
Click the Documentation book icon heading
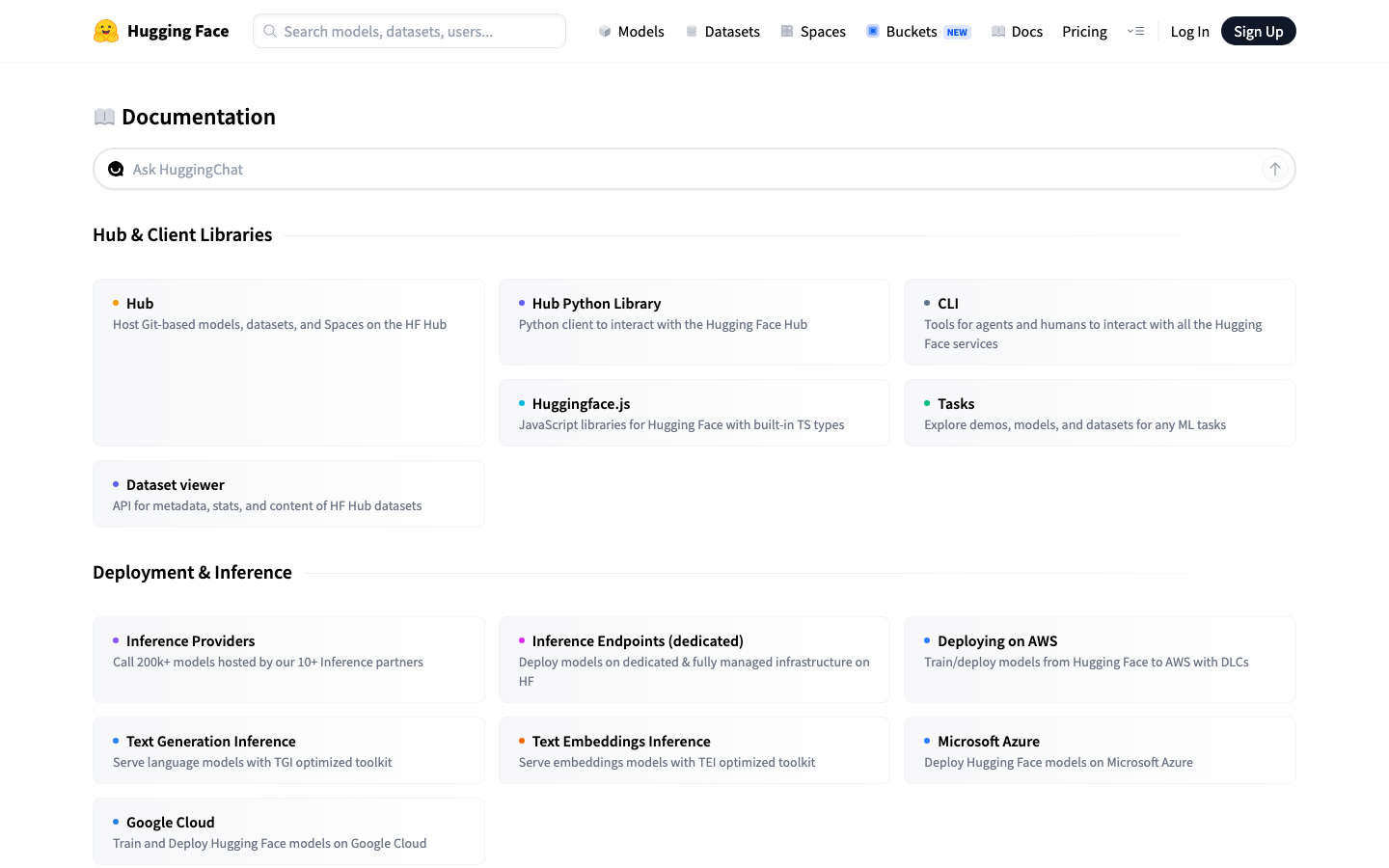[x=104, y=117]
